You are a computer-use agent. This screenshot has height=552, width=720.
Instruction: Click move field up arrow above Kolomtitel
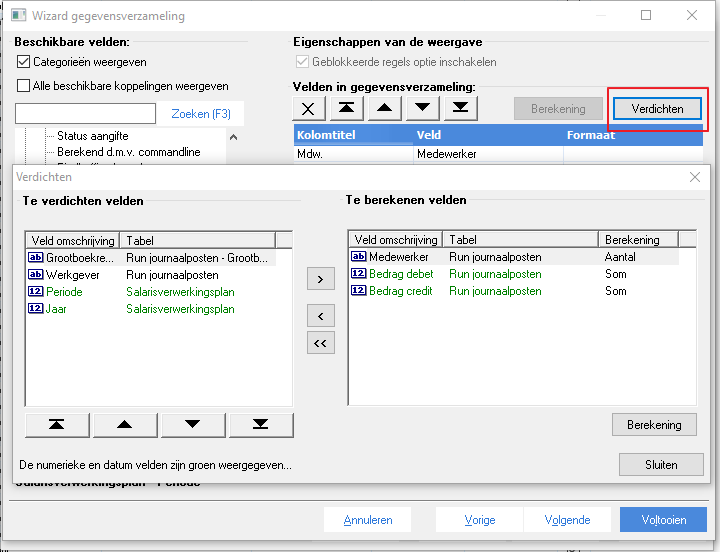pyautogui.click(x=385, y=108)
